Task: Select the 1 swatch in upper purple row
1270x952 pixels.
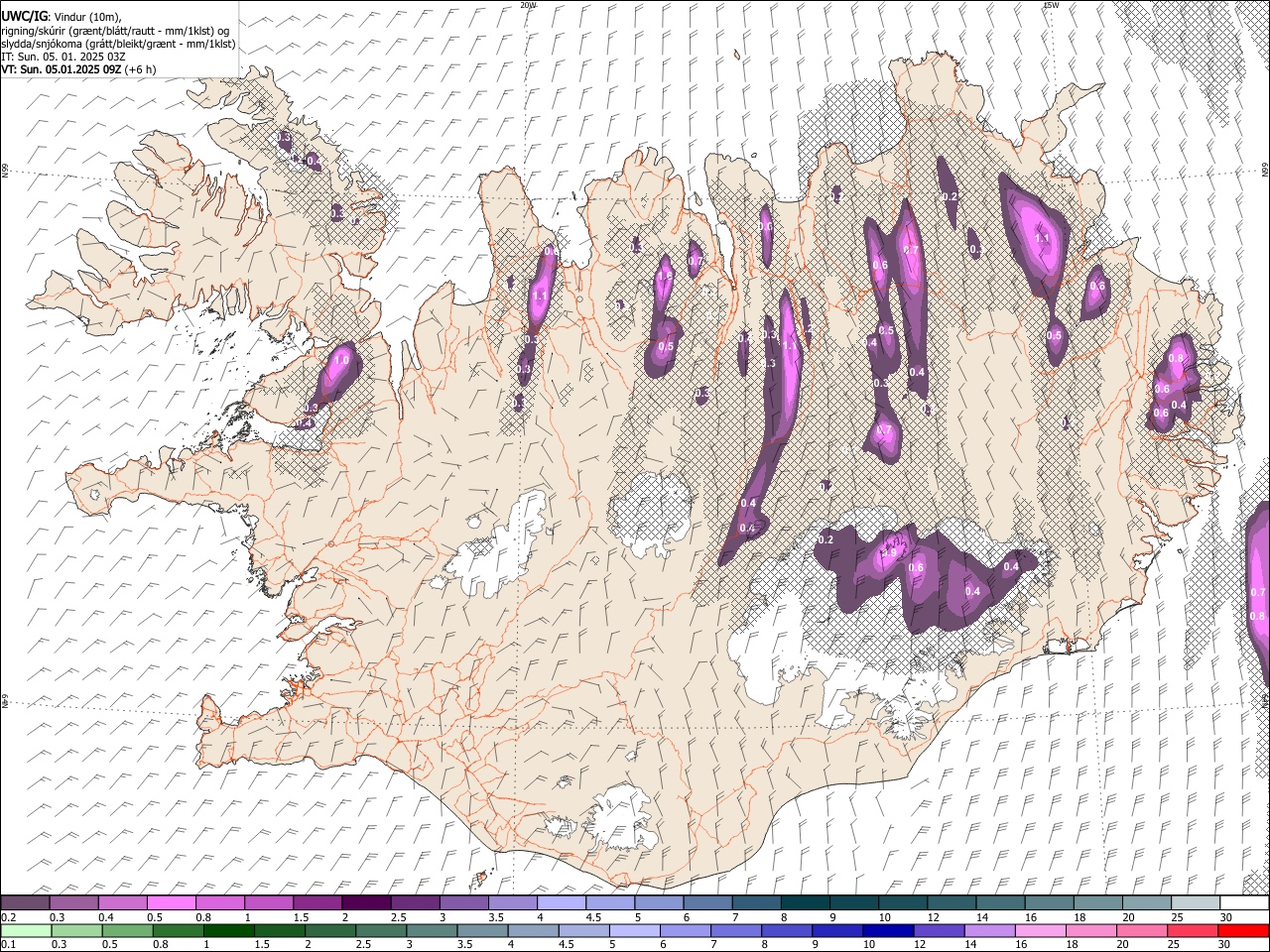Action: click(268, 902)
